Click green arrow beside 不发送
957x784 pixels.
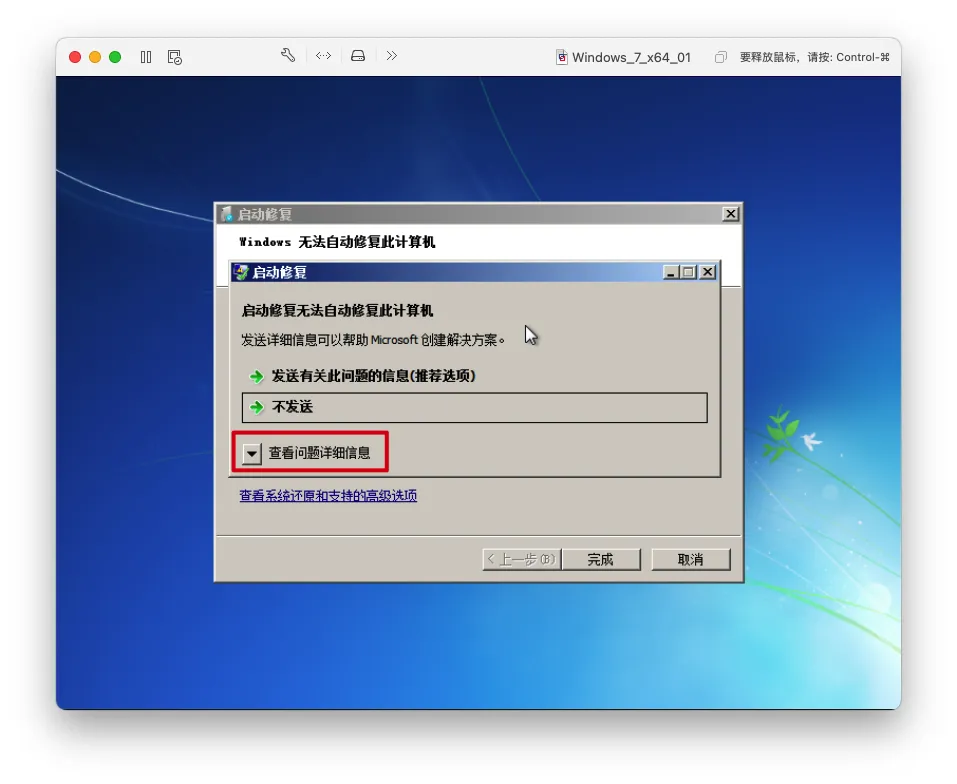257,407
